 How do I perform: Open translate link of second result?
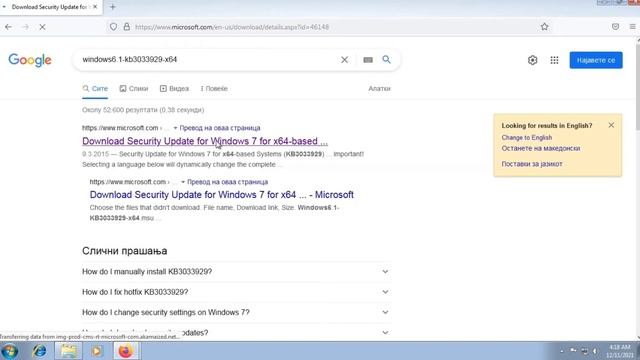coord(227,182)
